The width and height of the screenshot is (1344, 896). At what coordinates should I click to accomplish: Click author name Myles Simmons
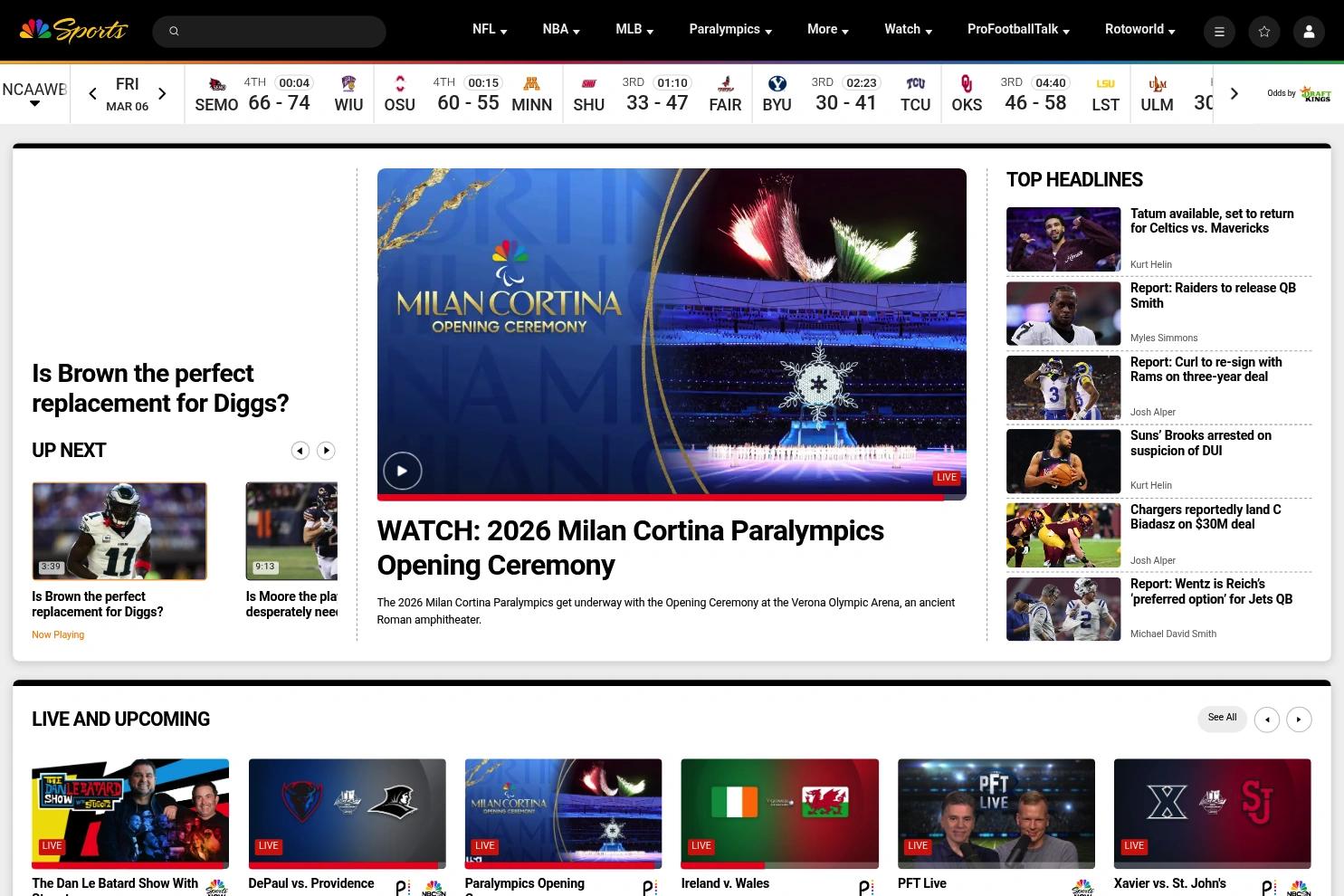click(1164, 338)
